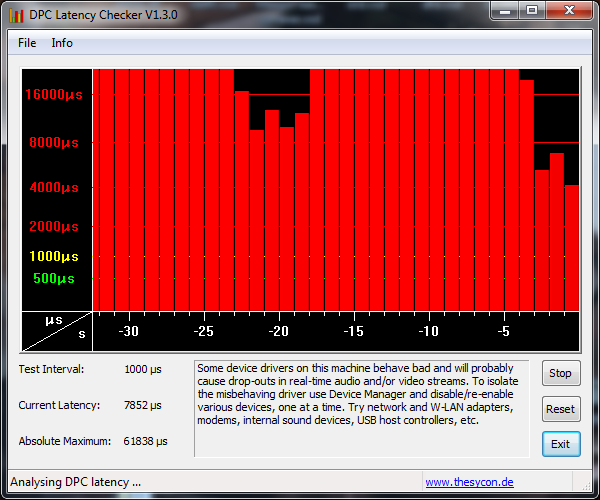Click the -25 time axis label
This screenshot has width=600, height=500.
click(x=204, y=331)
